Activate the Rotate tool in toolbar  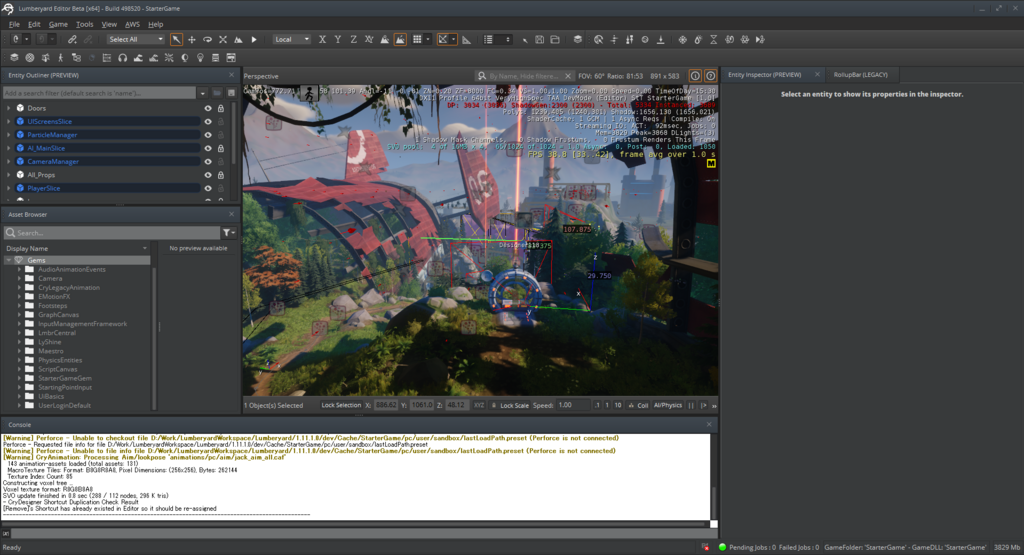point(207,39)
